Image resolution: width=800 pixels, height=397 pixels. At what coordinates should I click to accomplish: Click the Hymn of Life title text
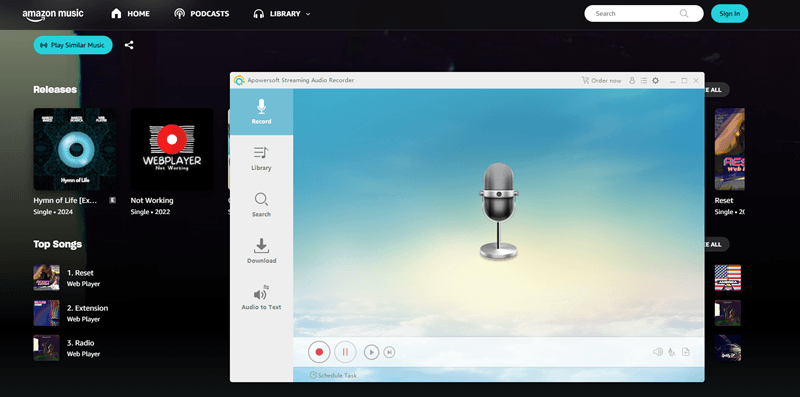pyautogui.click(x=65, y=201)
